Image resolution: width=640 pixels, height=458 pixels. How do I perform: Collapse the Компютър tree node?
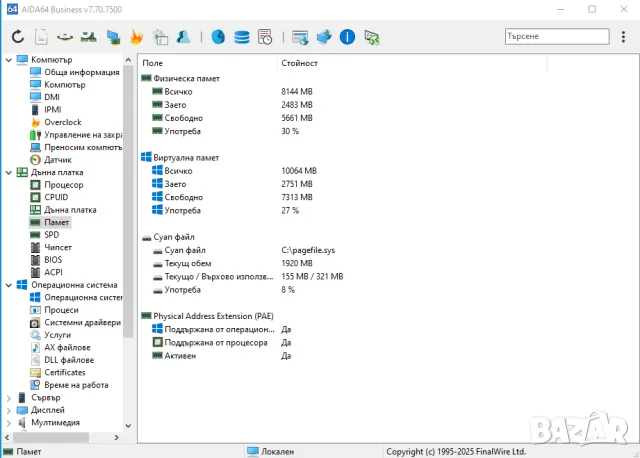click(x=9, y=60)
